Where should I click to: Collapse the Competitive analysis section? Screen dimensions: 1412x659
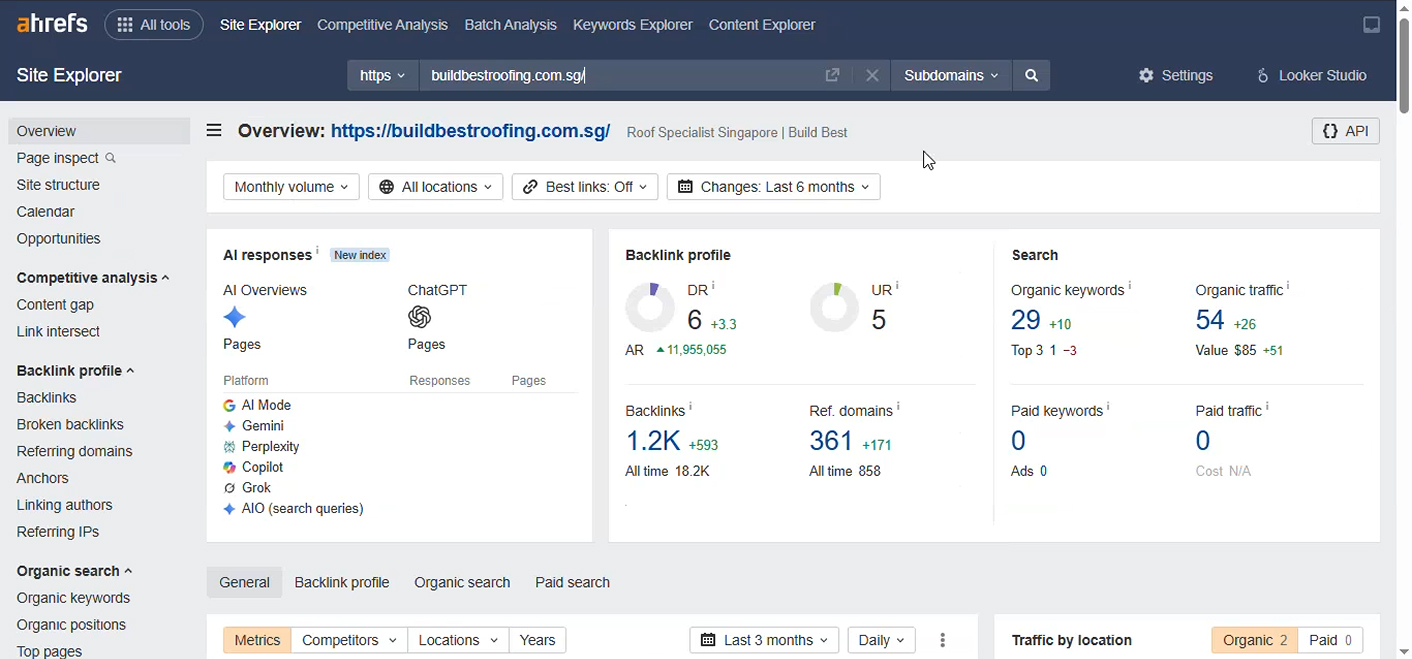click(93, 278)
